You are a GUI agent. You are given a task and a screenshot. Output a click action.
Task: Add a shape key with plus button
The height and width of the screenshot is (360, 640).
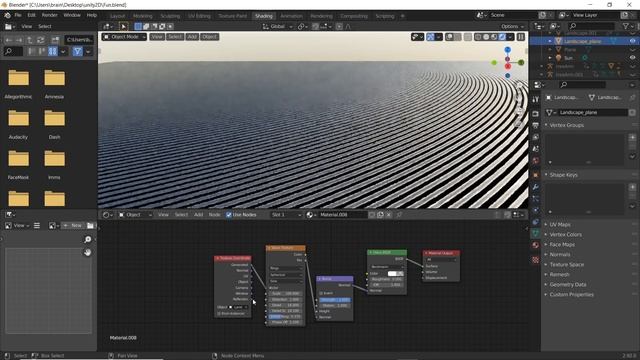pyautogui.click(x=632, y=187)
